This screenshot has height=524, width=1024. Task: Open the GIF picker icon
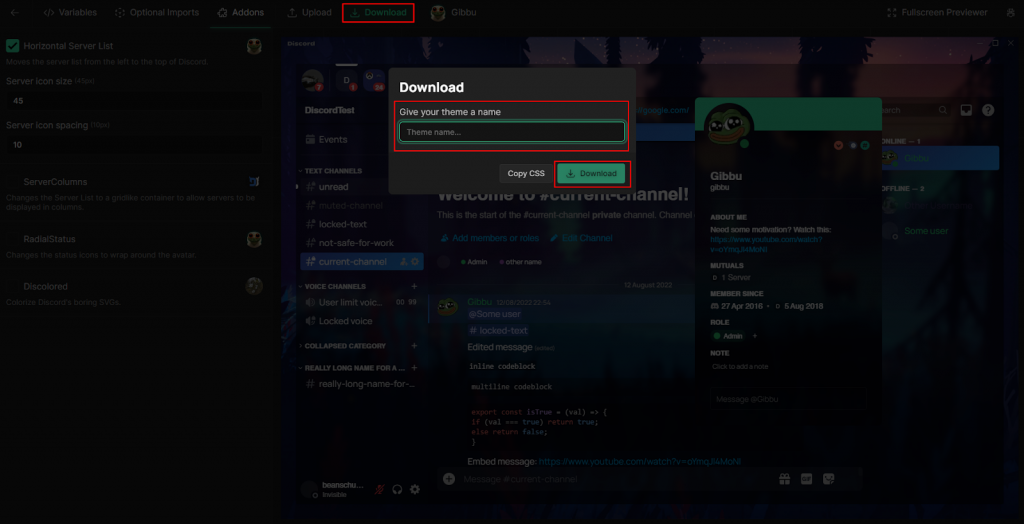(x=807, y=479)
